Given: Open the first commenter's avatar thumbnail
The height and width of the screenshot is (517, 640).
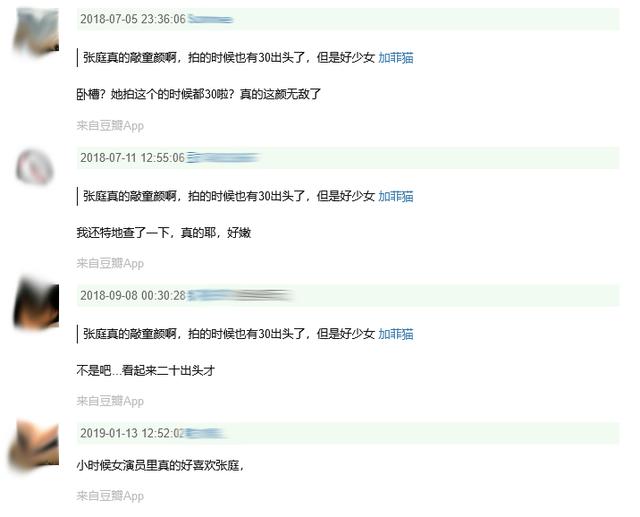Looking at the screenshot, I should [x=36, y=31].
